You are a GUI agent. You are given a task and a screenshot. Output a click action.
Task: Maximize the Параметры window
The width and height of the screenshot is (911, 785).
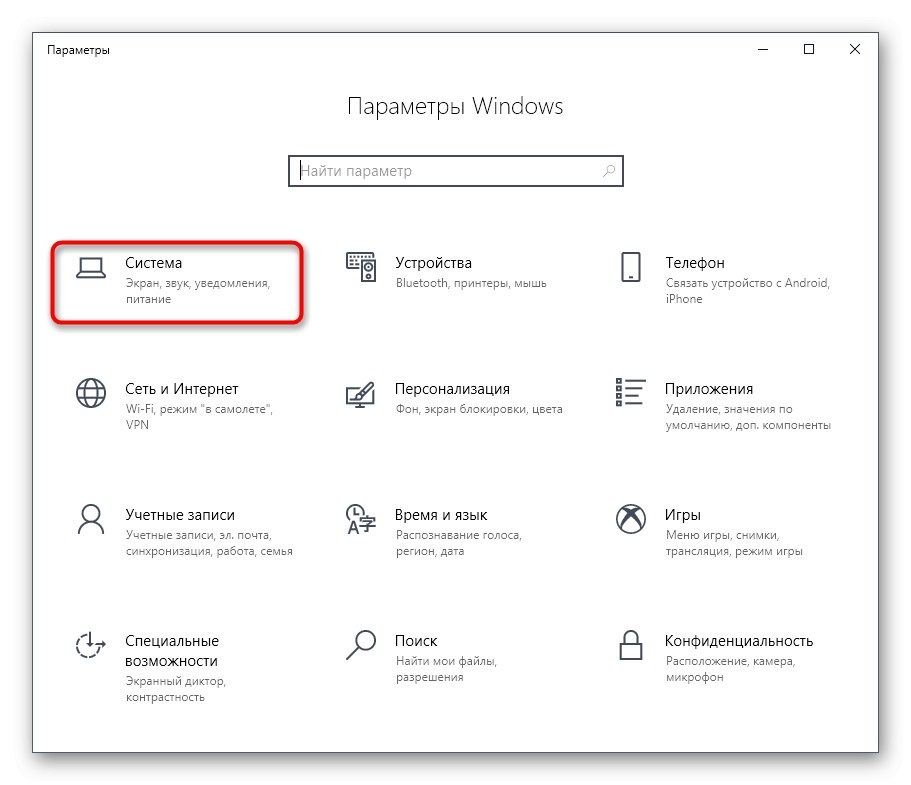coord(809,49)
